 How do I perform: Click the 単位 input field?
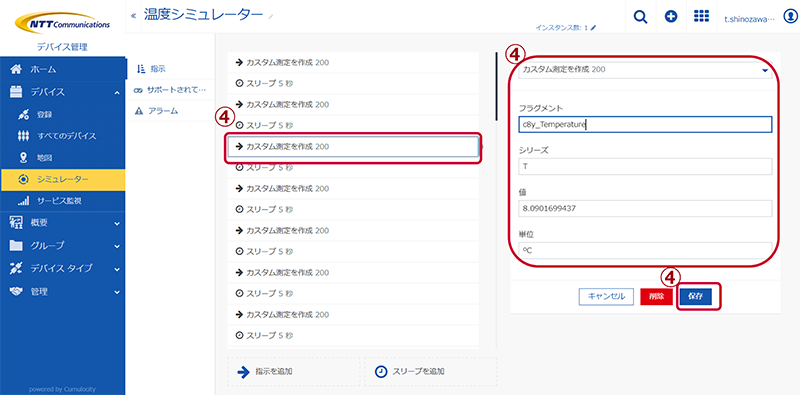pyautogui.click(x=645, y=250)
